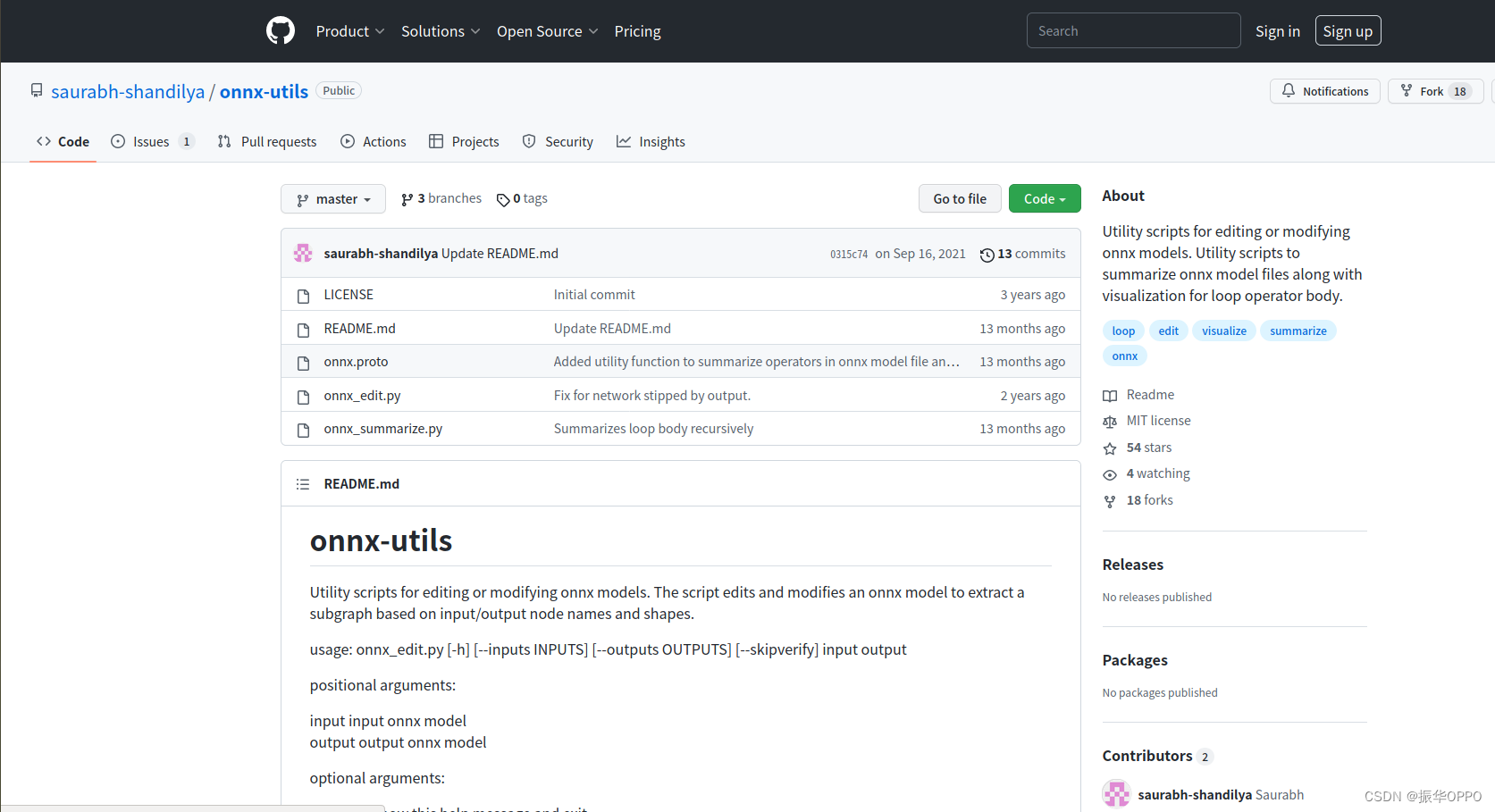Image resolution: width=1495 pixels, height=812 pixels.
Task: Click the repository icon beside owner name
Action: pyautogui.click(x=37, y=91)
